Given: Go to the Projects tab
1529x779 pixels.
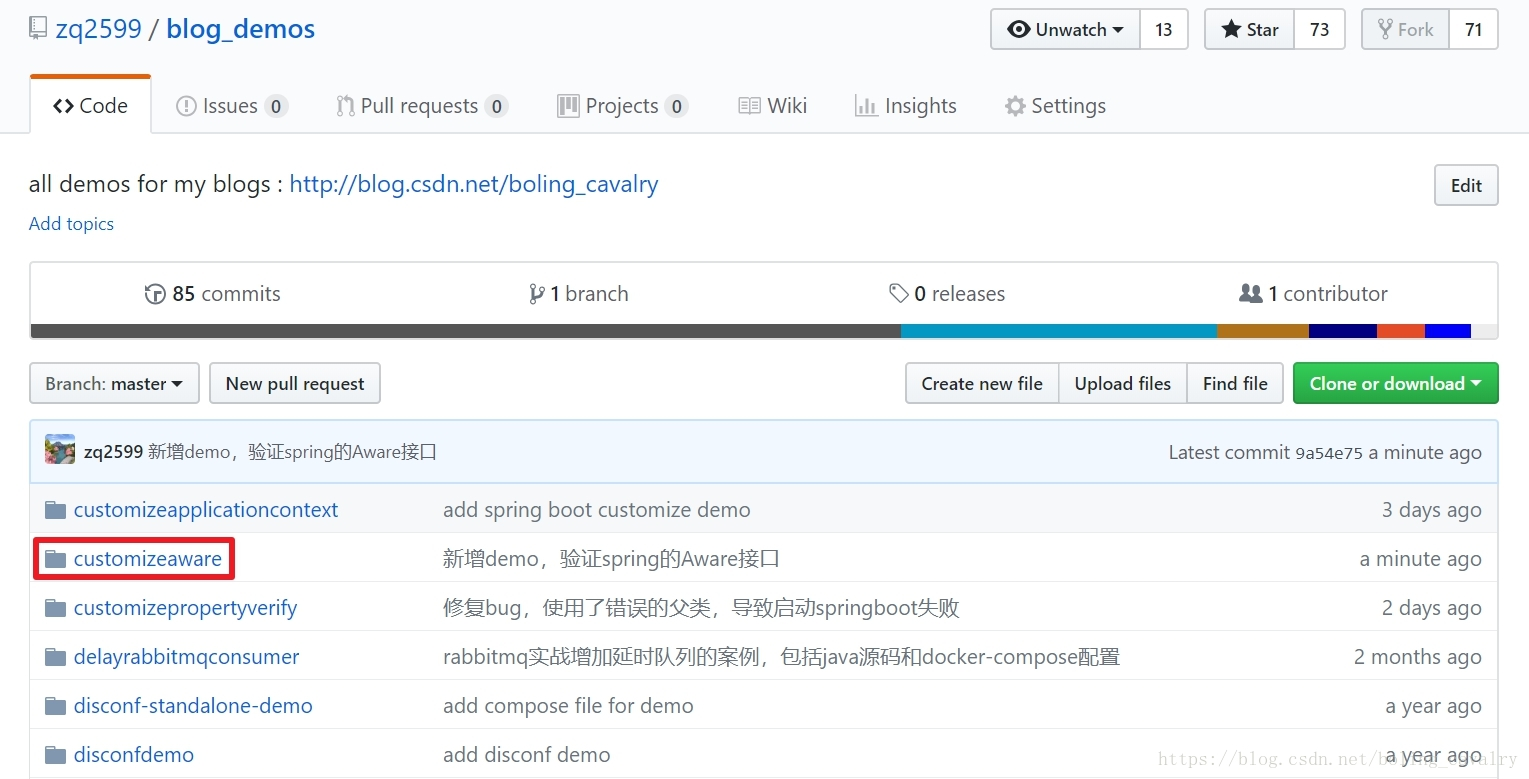Looking at the screenshot, I should pyautogui.click(x=622, y=106).
